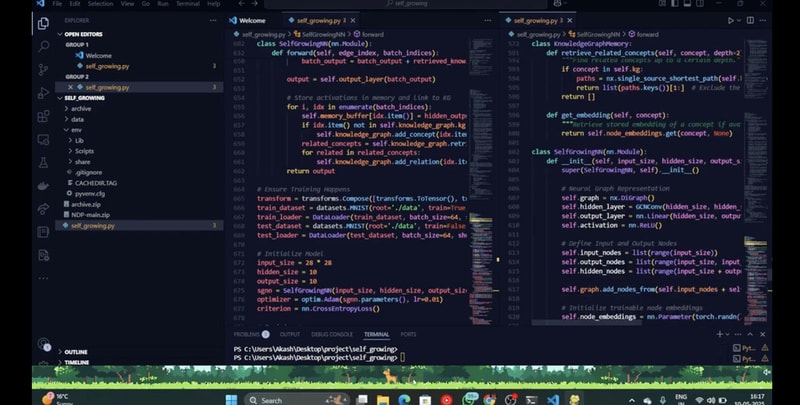This screenshot has width=800, height=405.
Task: Run the Python file with play button
Action: coord(731,20)
